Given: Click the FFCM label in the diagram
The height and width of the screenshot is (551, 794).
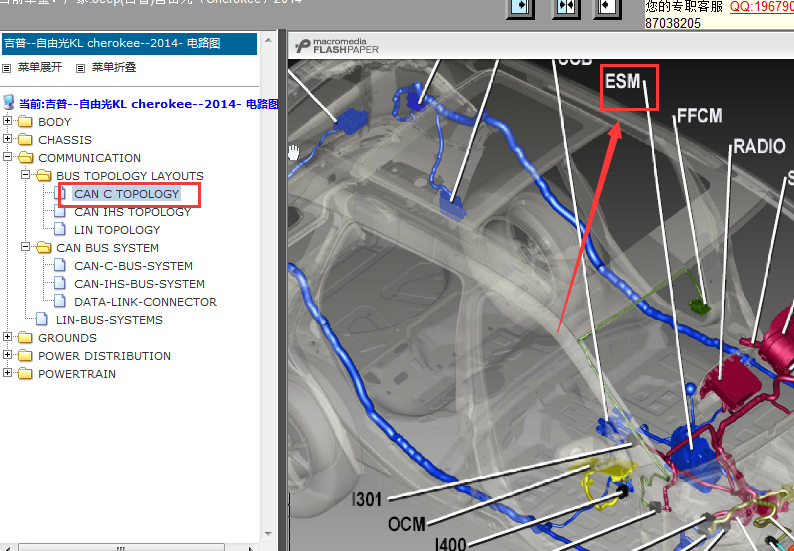Looking at the screenshot, I should click(699, 116).
